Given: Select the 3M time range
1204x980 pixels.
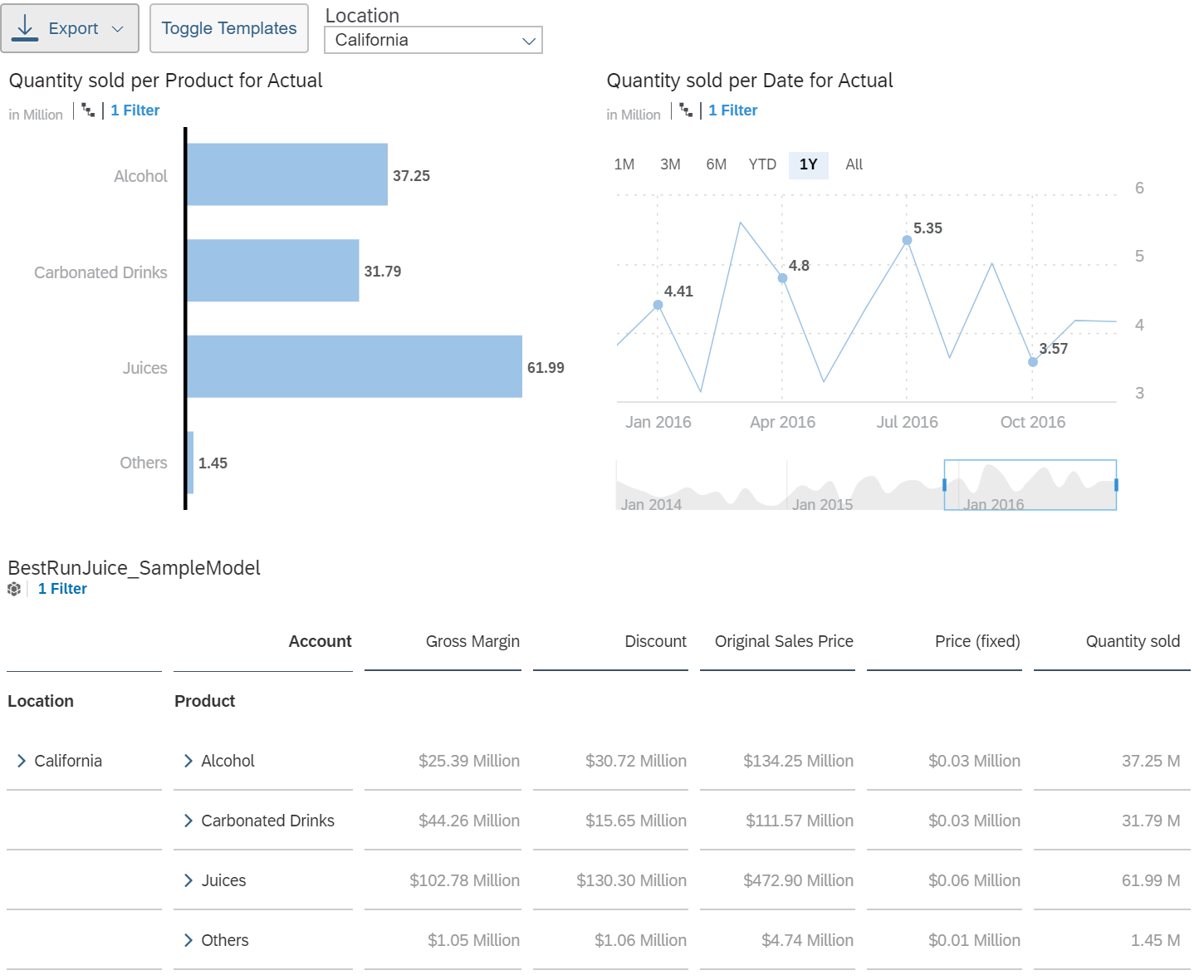Looking at the screenshot, I should pyautogui.click(x=671, y=164).
